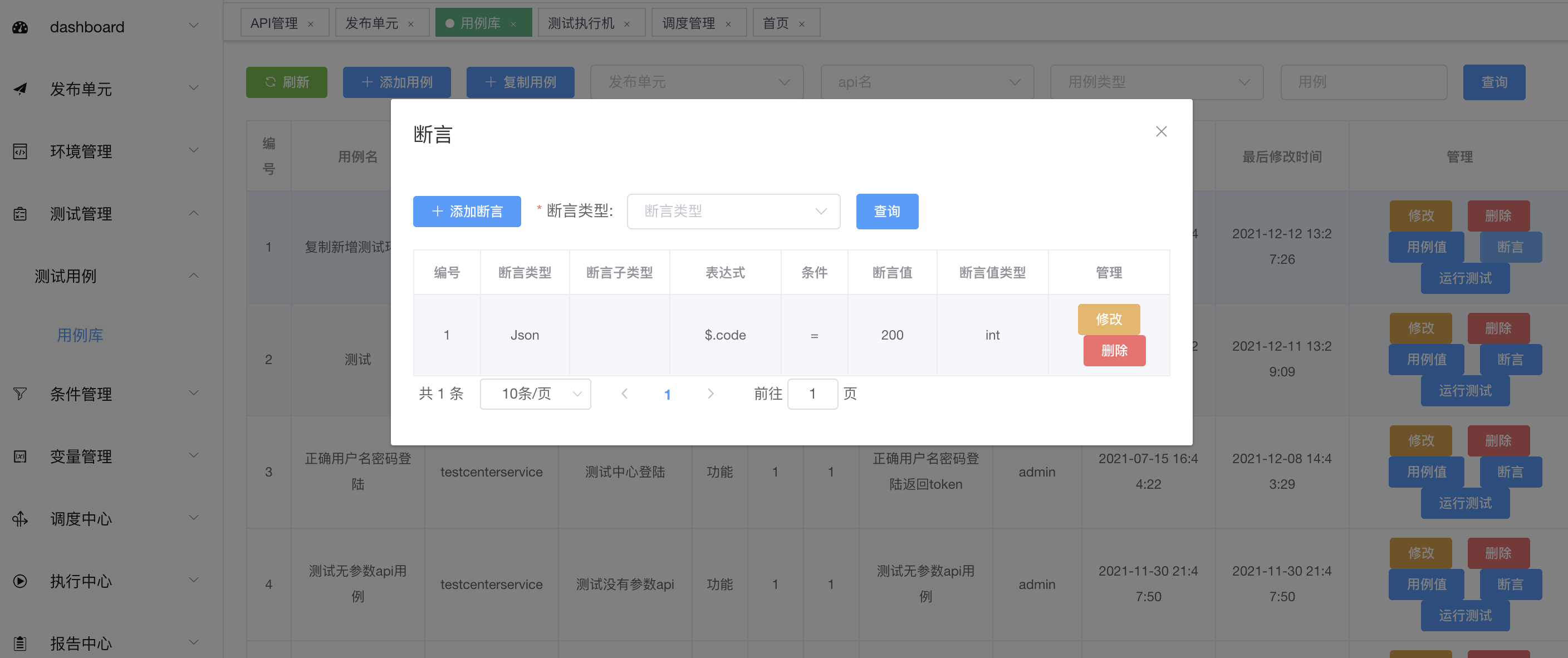Click the 发布单元 paper plane icon
The width and height of the screenshot is (1568, 658).
20,89
